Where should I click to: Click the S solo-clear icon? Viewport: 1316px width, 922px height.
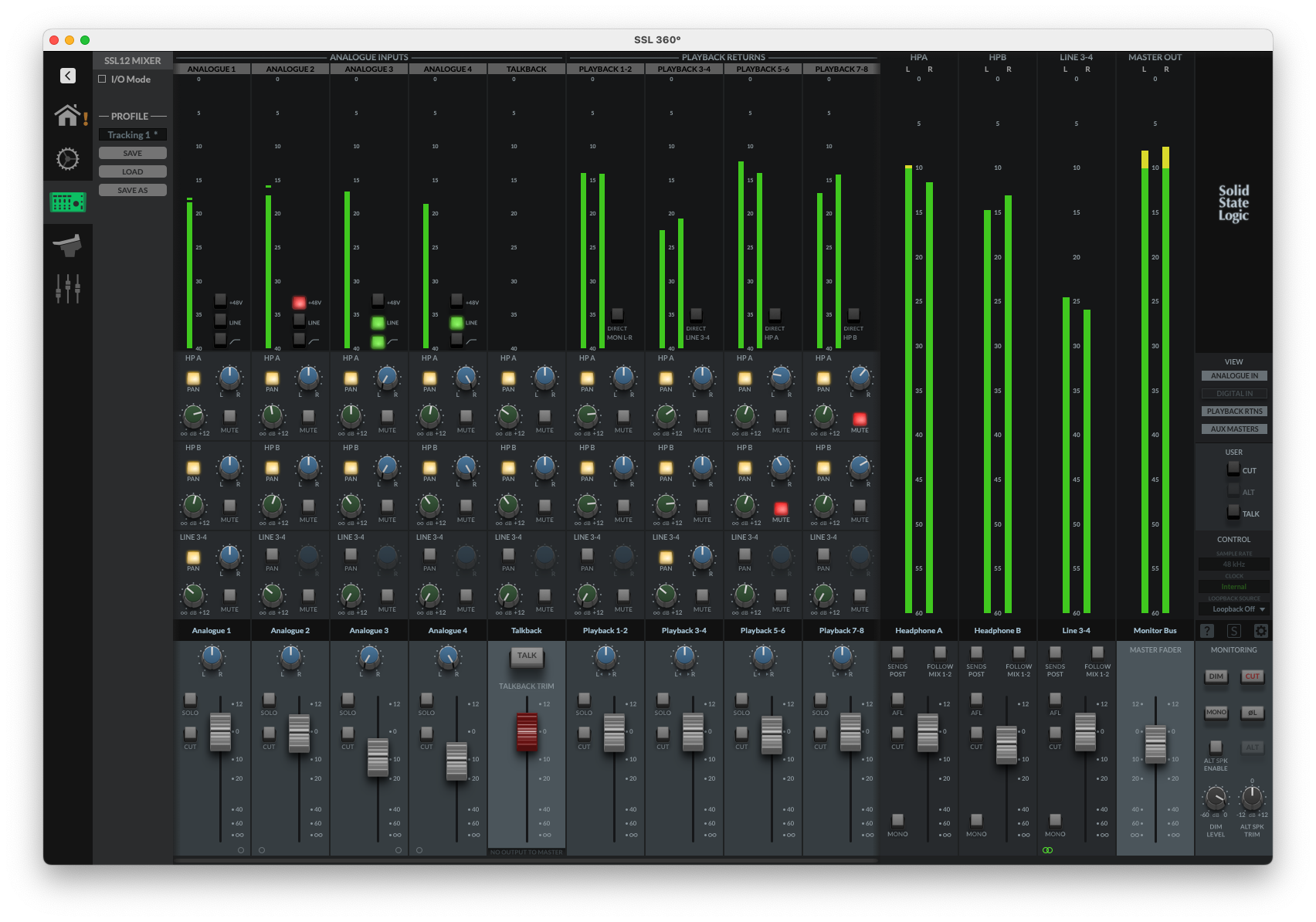pos(1234,631)
